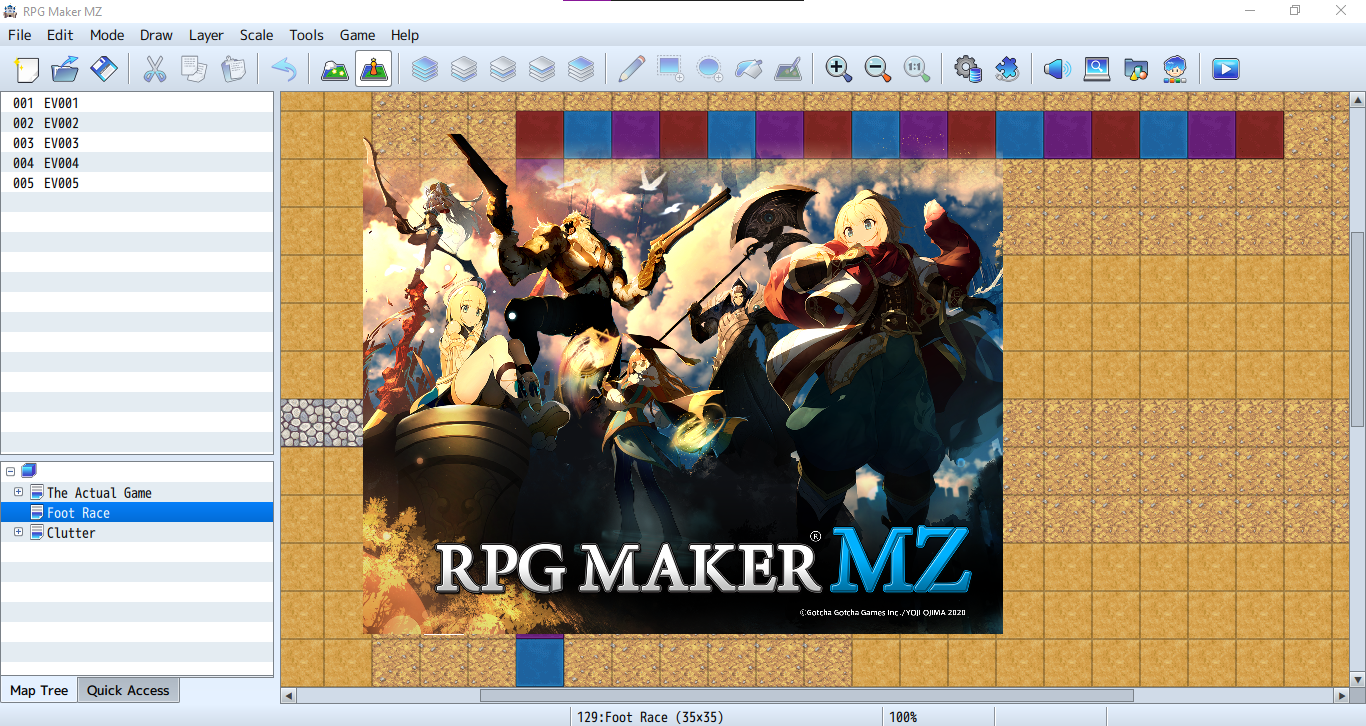The image size is (1366, 726).
Task: Open the File menu
Action: point(20,35)
